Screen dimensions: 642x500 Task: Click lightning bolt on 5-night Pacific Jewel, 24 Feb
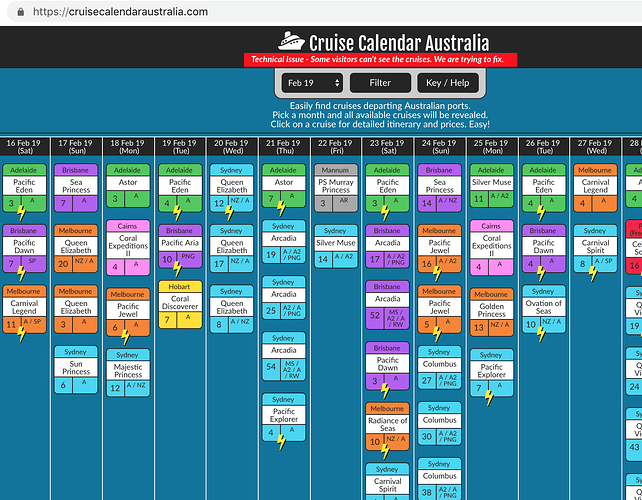point(437,334)
